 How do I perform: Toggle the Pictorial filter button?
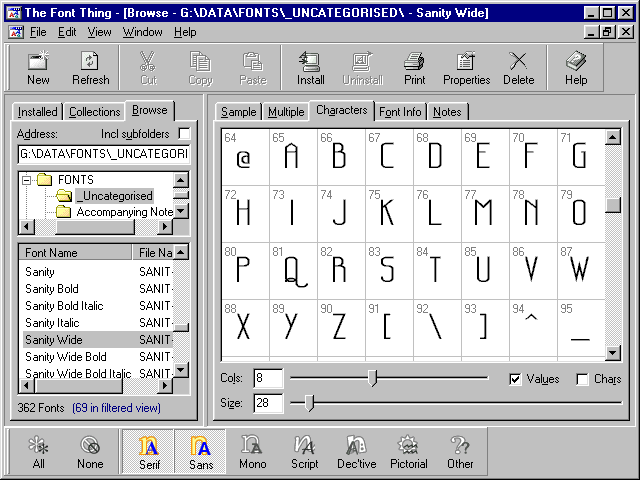pyautogui.click(x=409, y=451)
